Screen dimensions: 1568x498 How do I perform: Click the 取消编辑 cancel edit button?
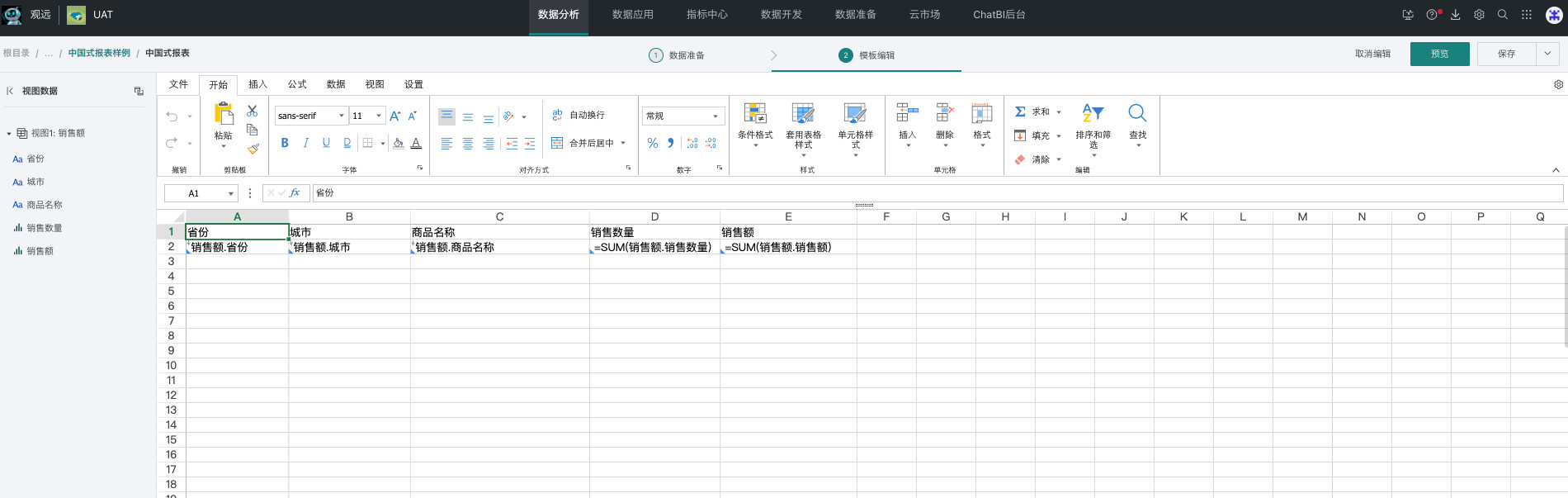[x=1372, y=54]
